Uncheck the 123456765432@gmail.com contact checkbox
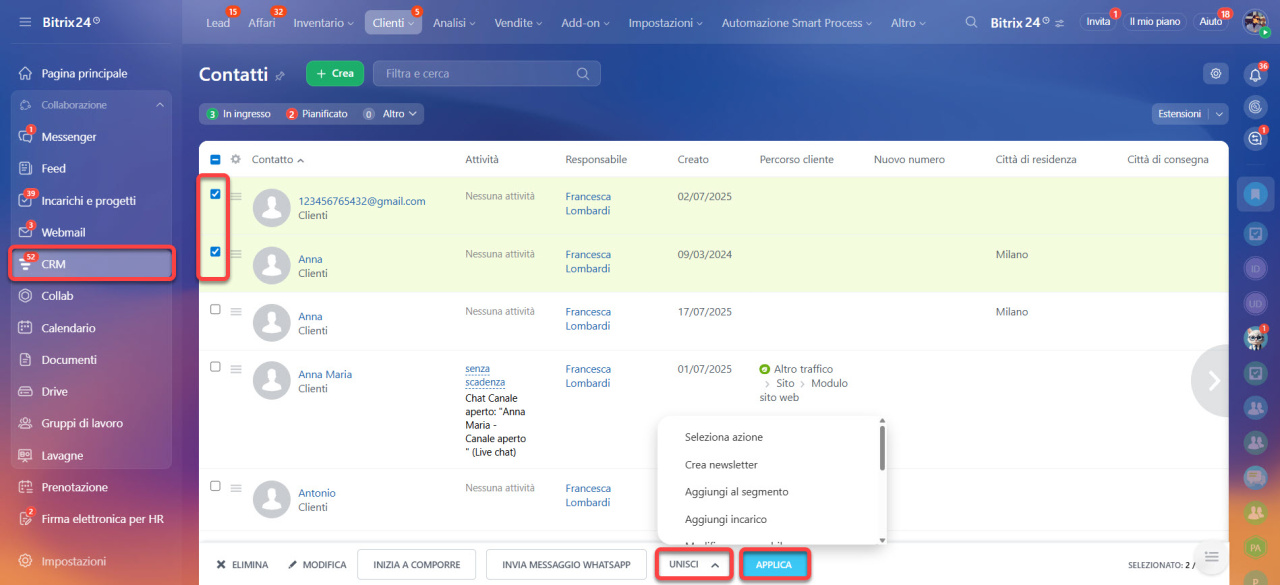 pos(215,194)
